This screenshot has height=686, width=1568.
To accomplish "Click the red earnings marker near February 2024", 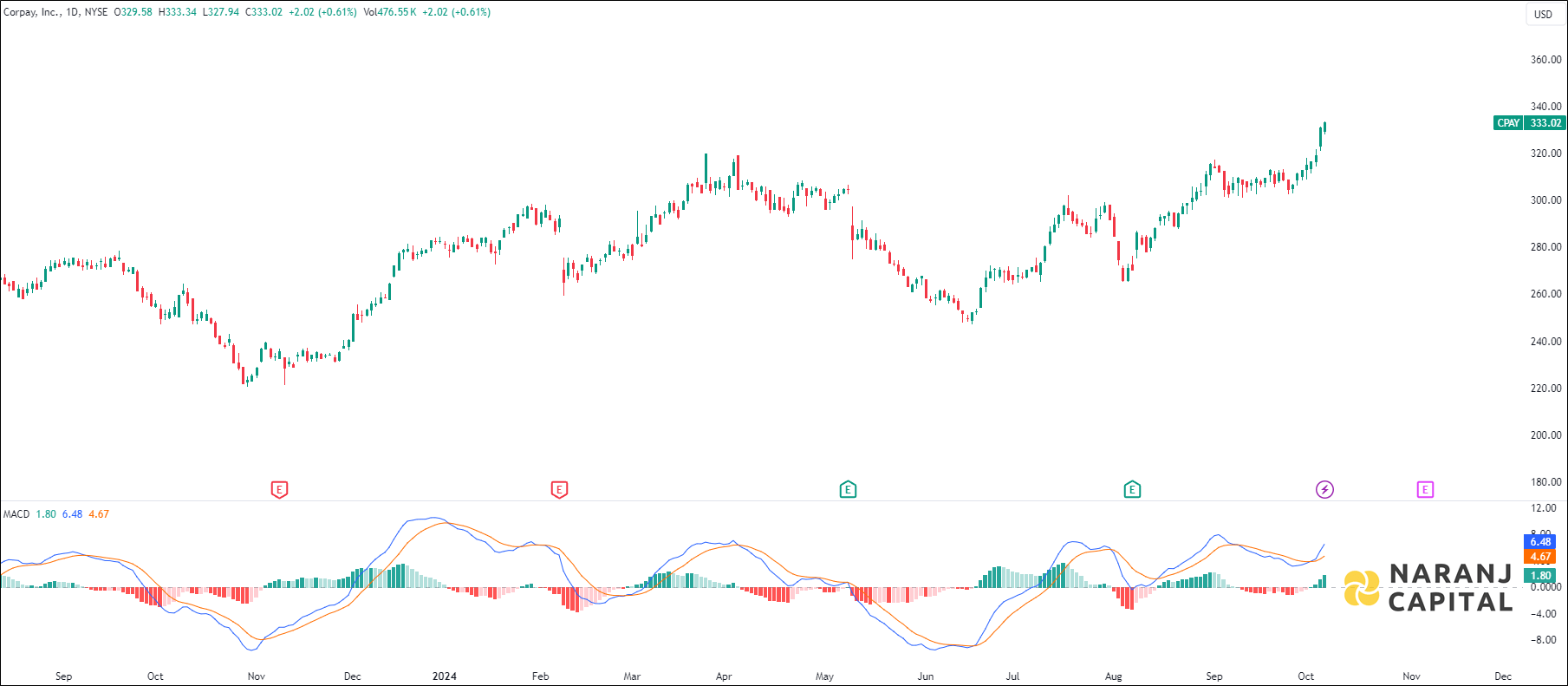I will pyautogui.click(x=559, y=490).
